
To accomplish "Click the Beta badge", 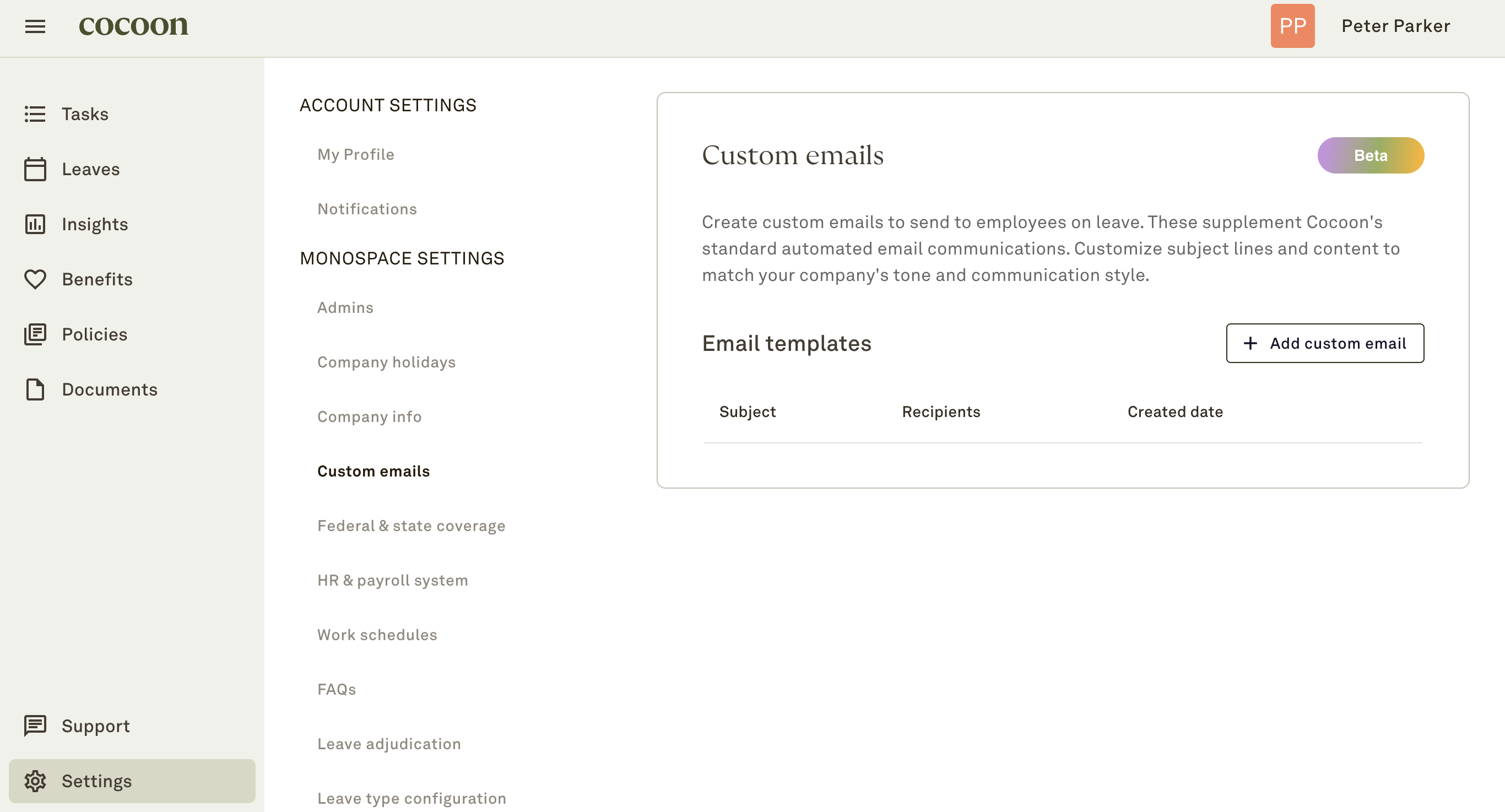I will 1370,155.
